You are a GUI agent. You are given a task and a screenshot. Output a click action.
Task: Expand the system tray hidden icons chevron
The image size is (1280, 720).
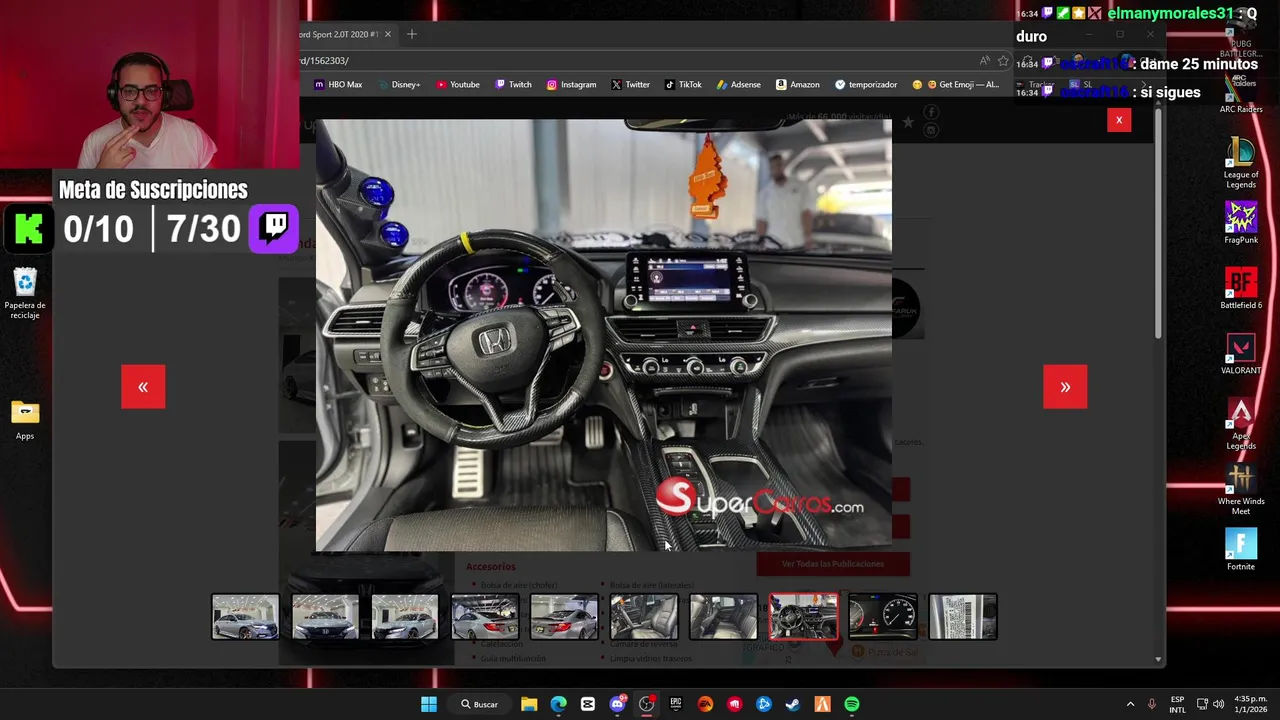pyautogui.click(x=1130, y=704)
